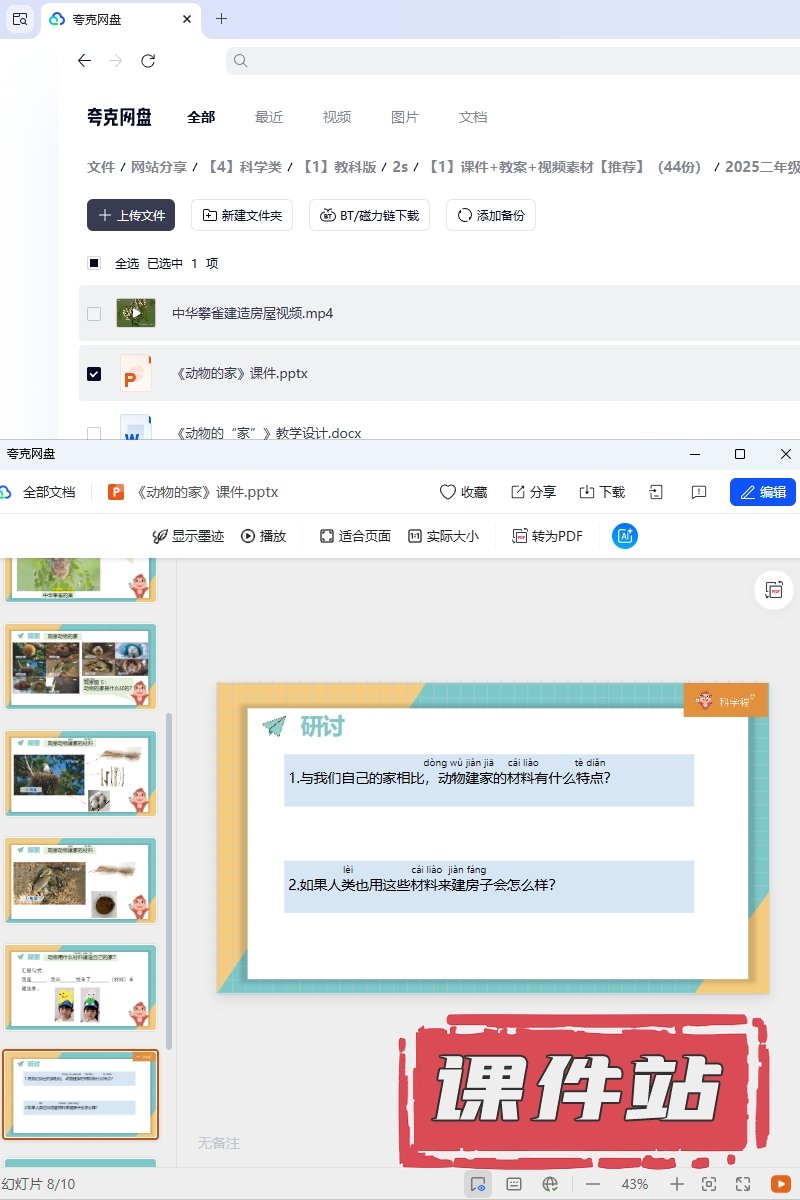Click the feedback icon beside Edit button
The width and height of the screenshot is (800, 1200).
(x=699, y=492)
